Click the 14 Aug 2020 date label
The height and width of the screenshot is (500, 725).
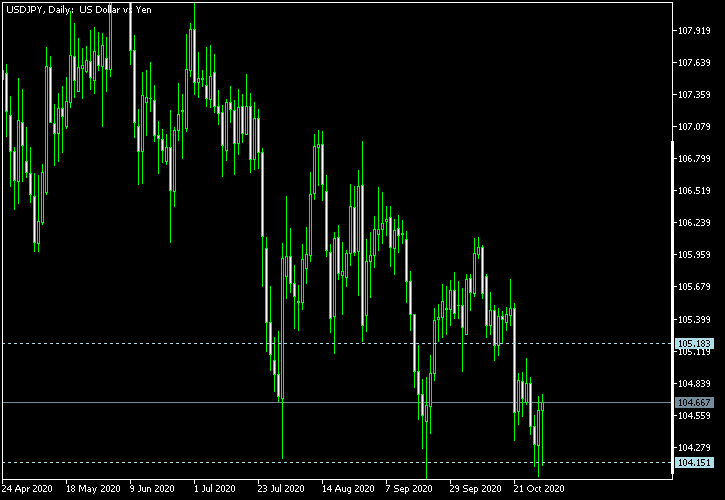coord(349,489)
